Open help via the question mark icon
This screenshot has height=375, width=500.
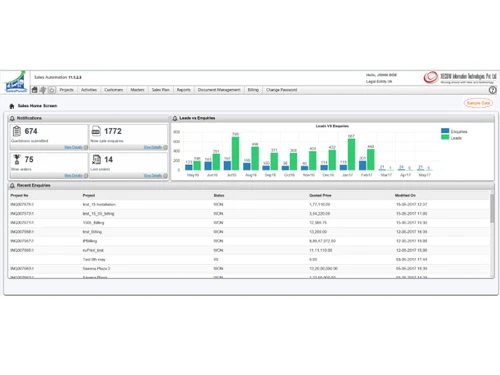coord(492,90)
